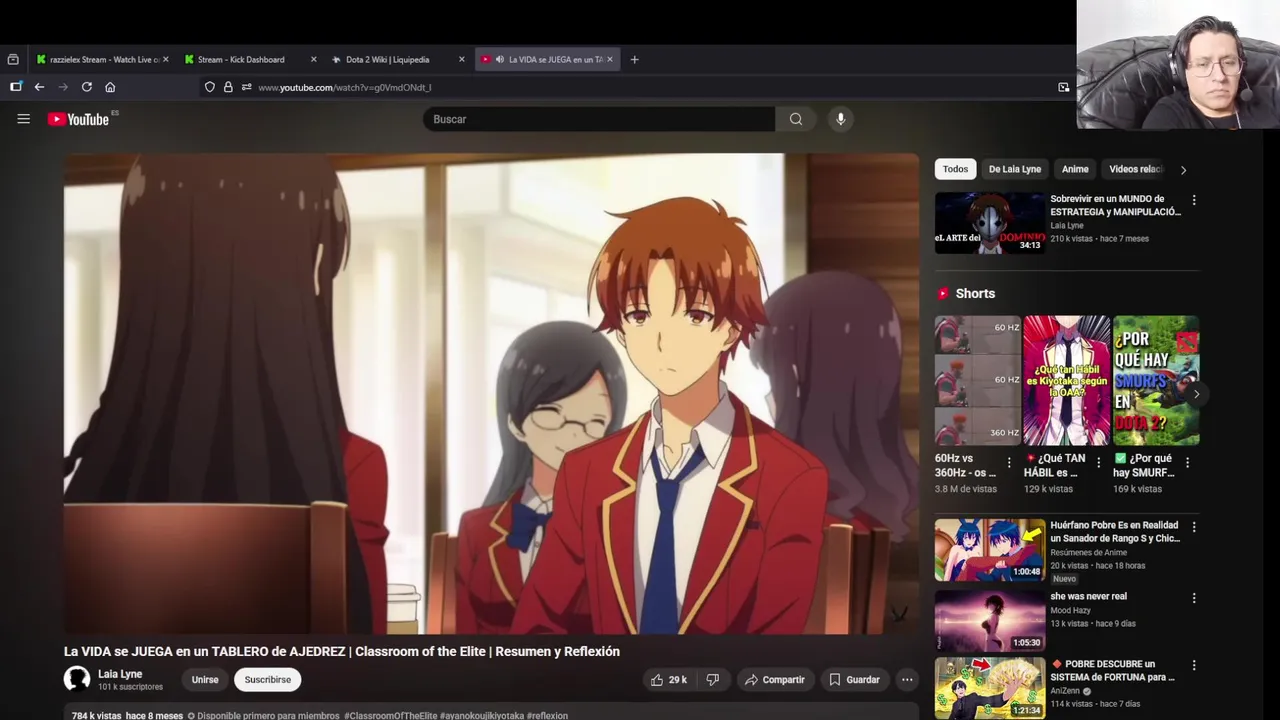
Task: Open the 60Hz vs 360Hz short thumbnail
Action: [x=978, y=381]
